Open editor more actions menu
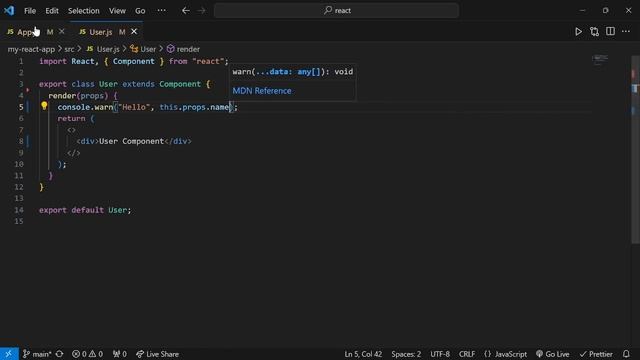Viewport: 640px width, 360px height. coord(626,31)
